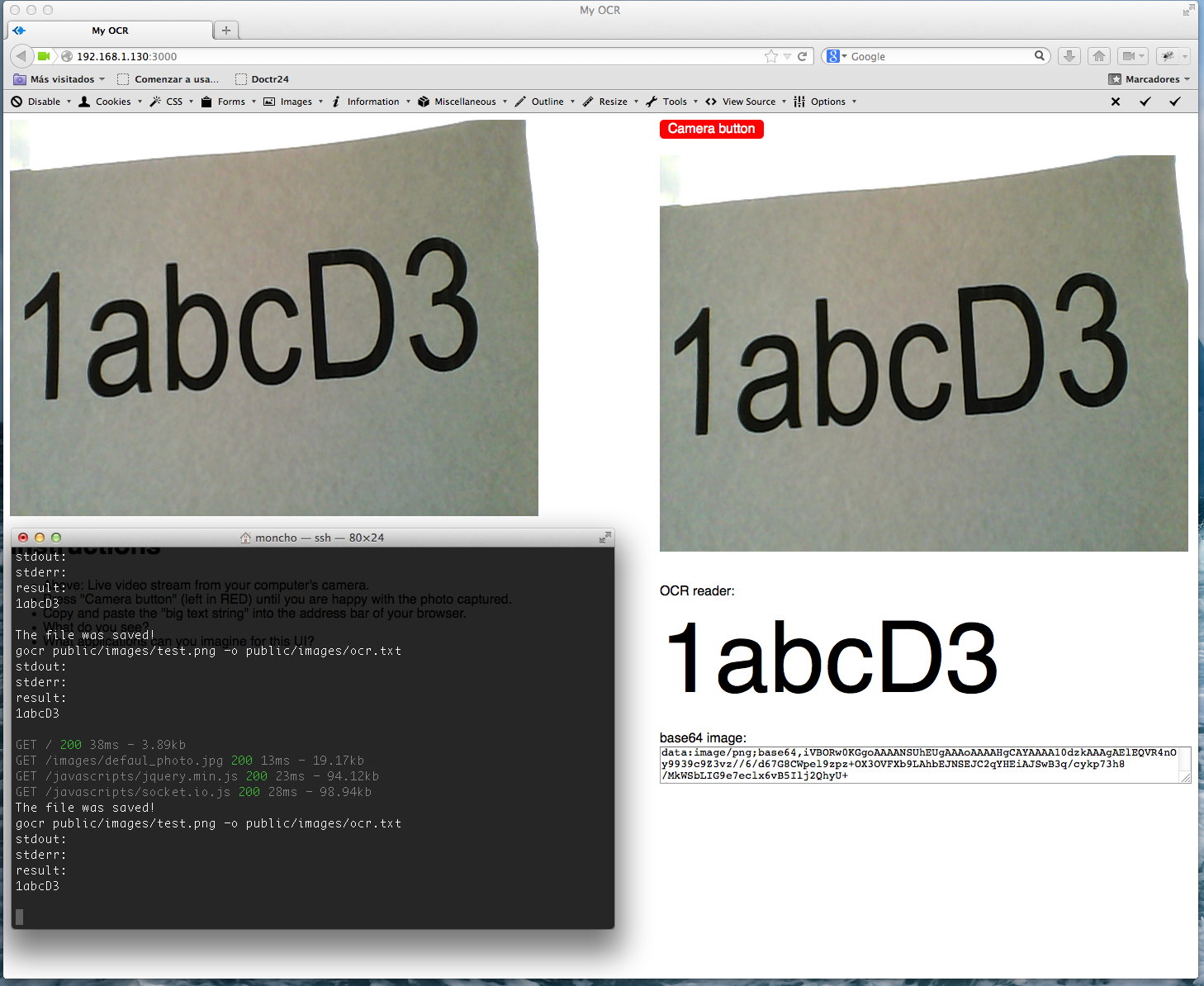The image size is (1204, 986).
Task: Open the Comenzar a usa... bookmark
Action: (168, 79)
